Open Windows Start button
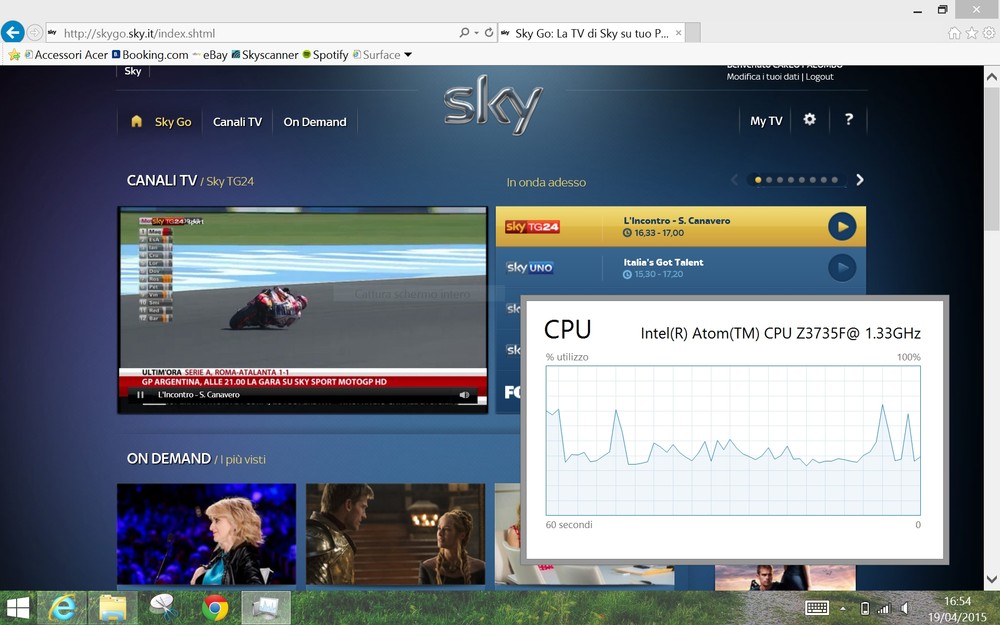The width and height of the screenshot is (1000, 625). tap(18, 608)
